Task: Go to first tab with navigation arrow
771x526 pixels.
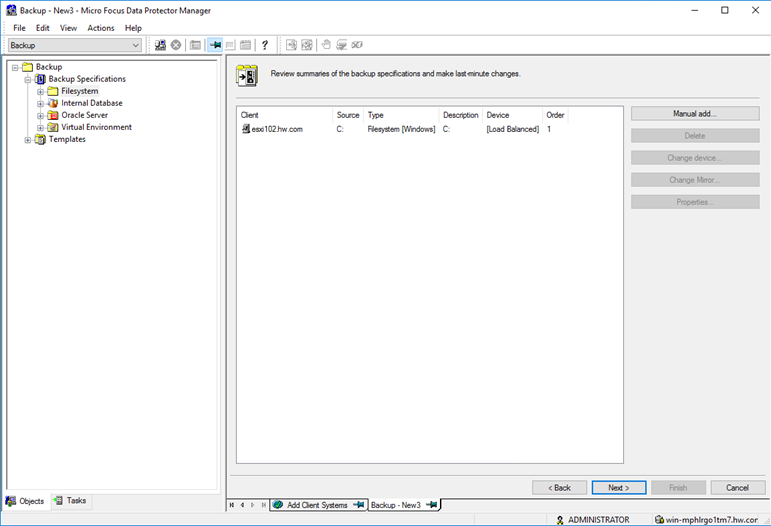Action: [x=232, y=505]
